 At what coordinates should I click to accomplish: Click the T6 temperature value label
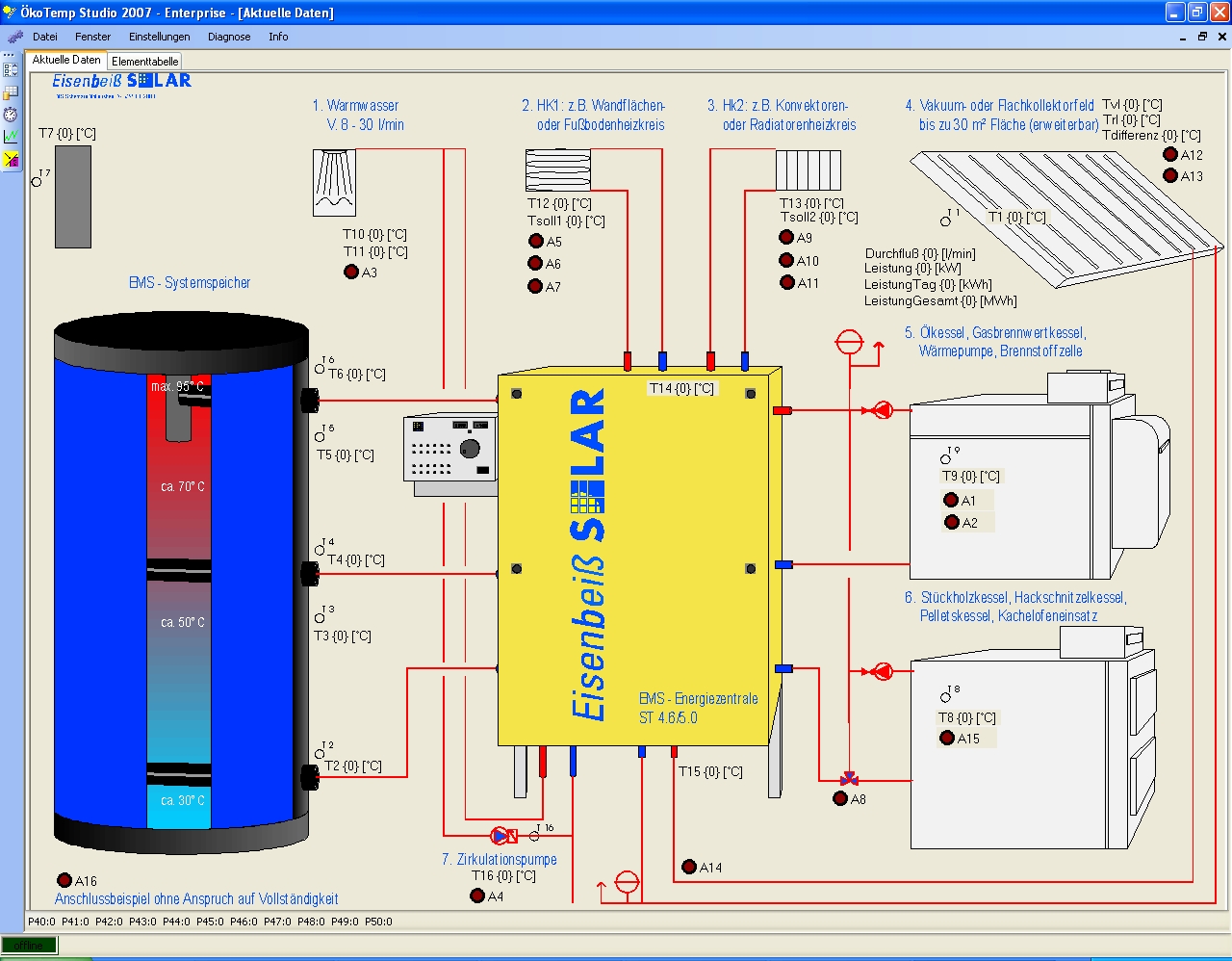[357, 374]
